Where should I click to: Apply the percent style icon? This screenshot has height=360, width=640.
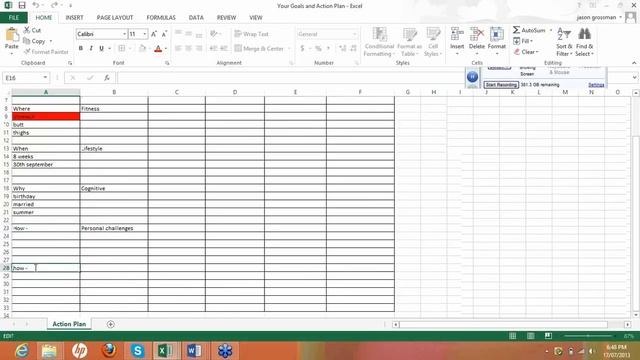pos(318,49)
